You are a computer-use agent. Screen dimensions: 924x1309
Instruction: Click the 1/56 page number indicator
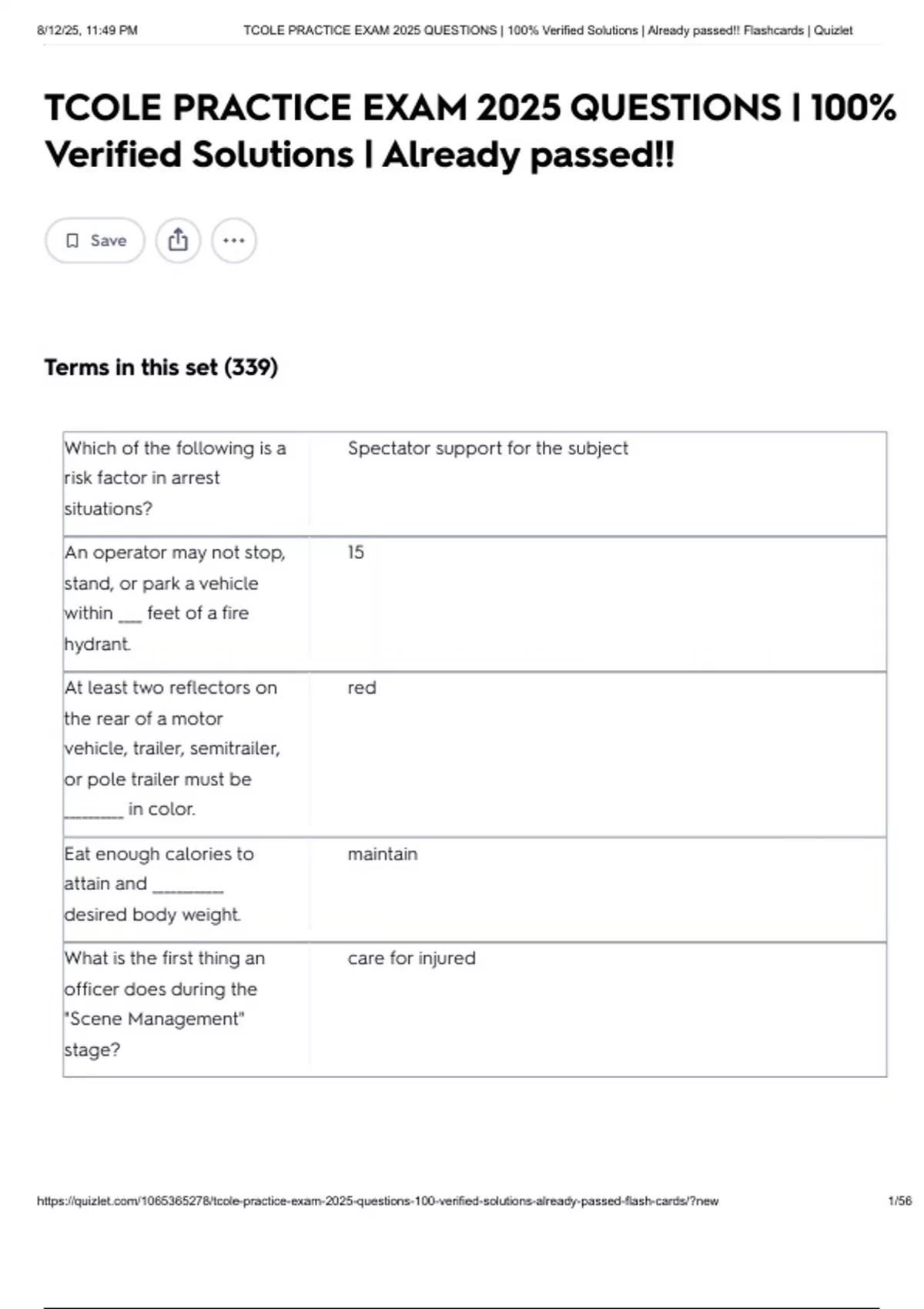(x=899, y=1201)
